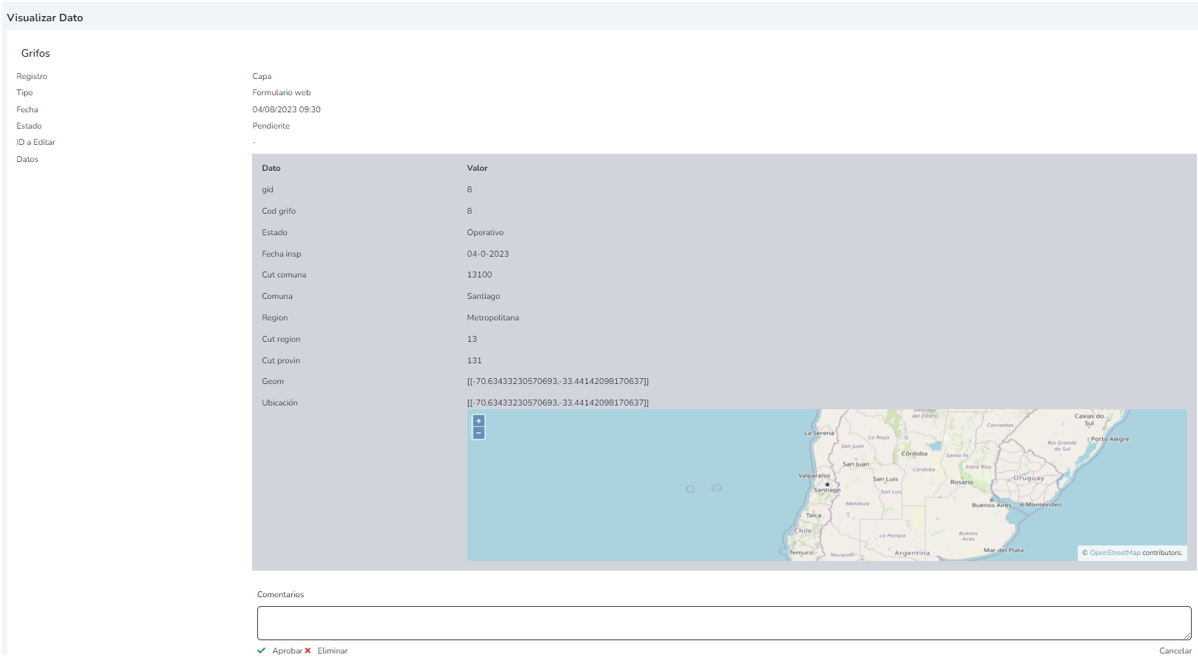Select the Geom coordinates value

pyautogui.click(x=557, y=382)
